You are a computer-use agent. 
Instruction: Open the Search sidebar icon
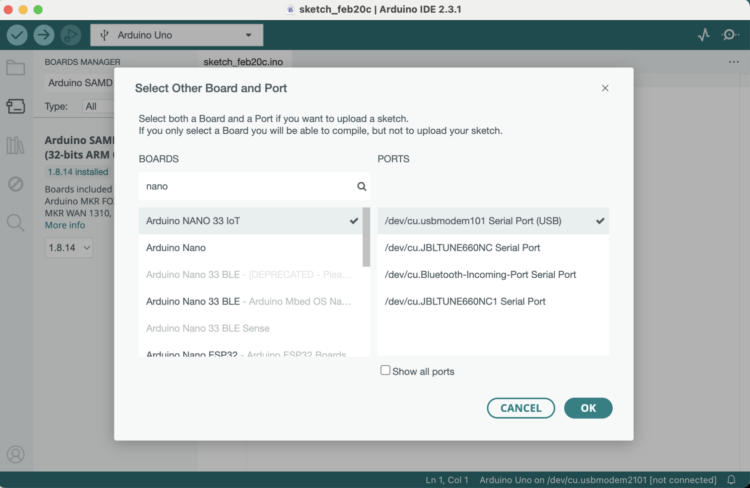point(15,222)
